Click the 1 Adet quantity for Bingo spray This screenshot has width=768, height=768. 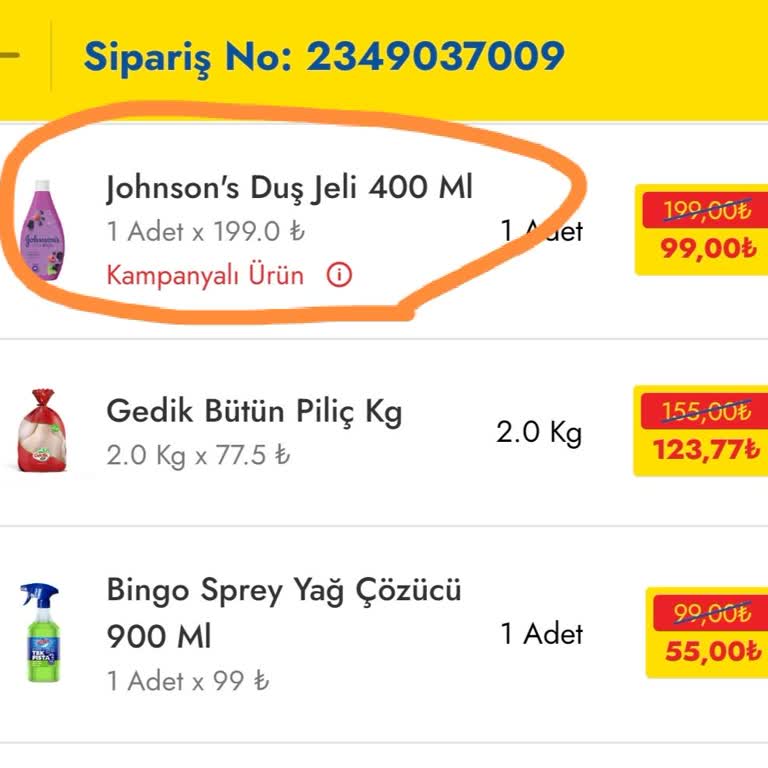[541, 633]
